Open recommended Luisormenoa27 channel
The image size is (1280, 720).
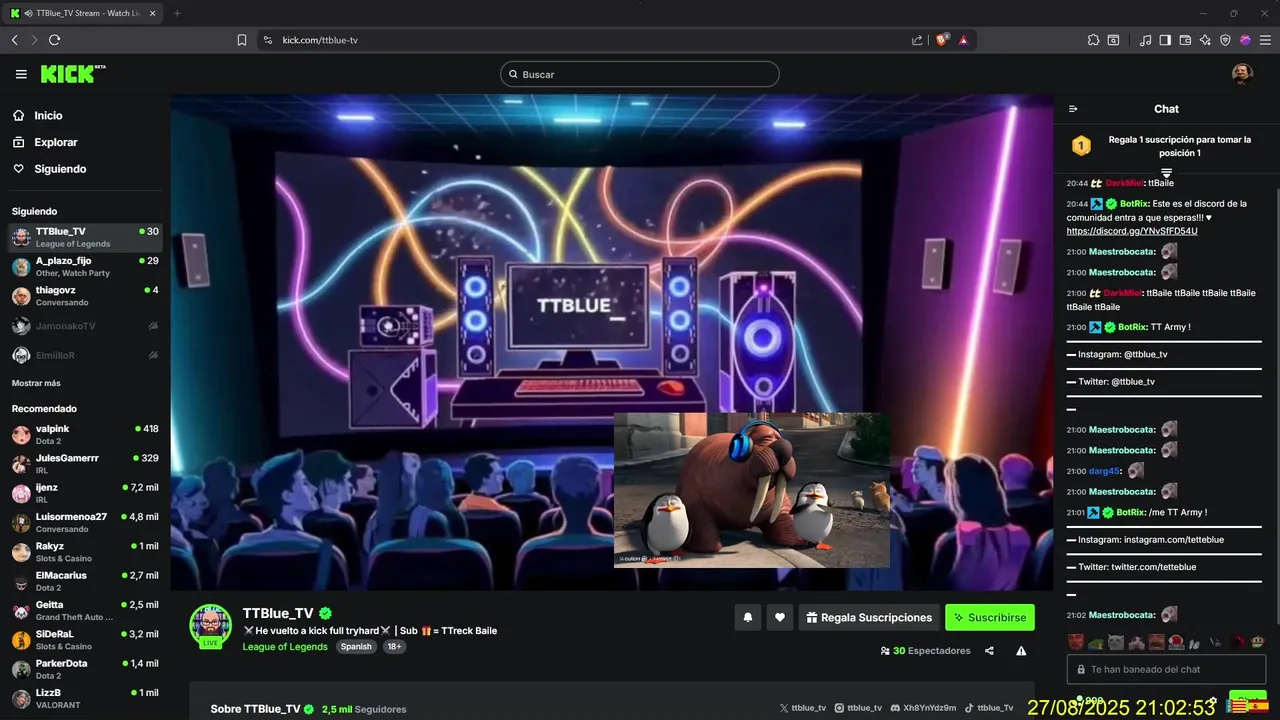pos(85,522)
